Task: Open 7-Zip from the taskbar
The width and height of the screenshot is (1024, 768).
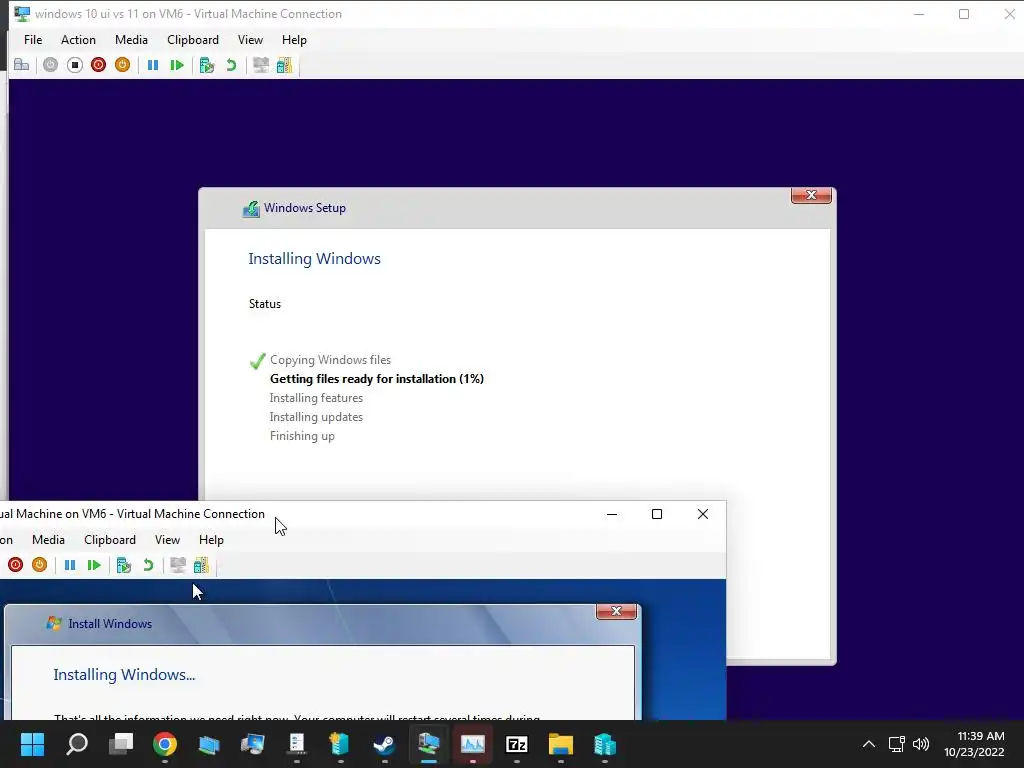Action: pos(517,744)
